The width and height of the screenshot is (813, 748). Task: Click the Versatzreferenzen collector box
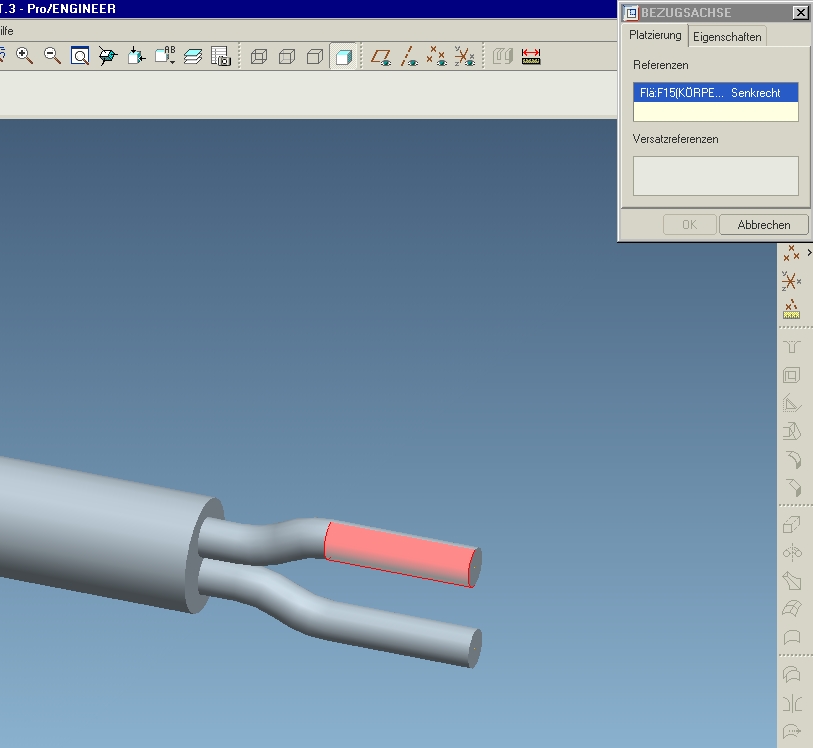coord(715,176)
